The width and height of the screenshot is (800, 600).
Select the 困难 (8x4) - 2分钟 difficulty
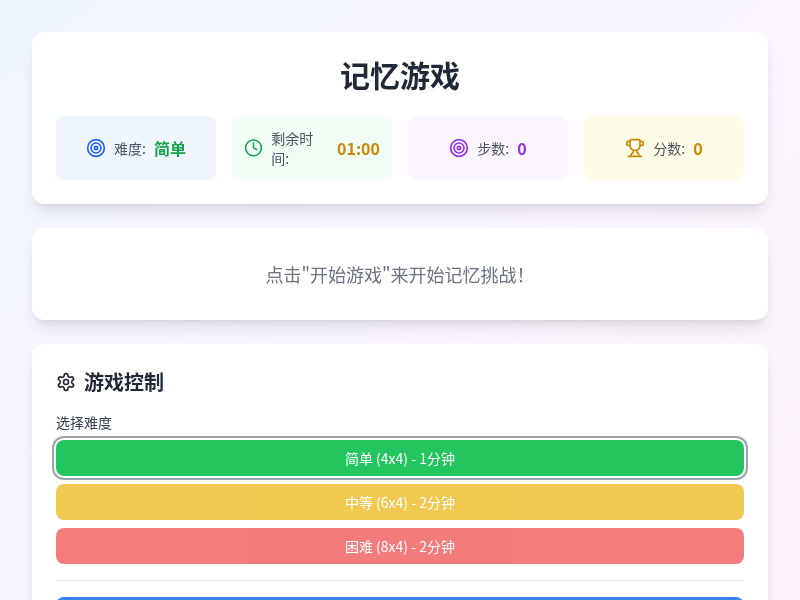tap(400, 546)
